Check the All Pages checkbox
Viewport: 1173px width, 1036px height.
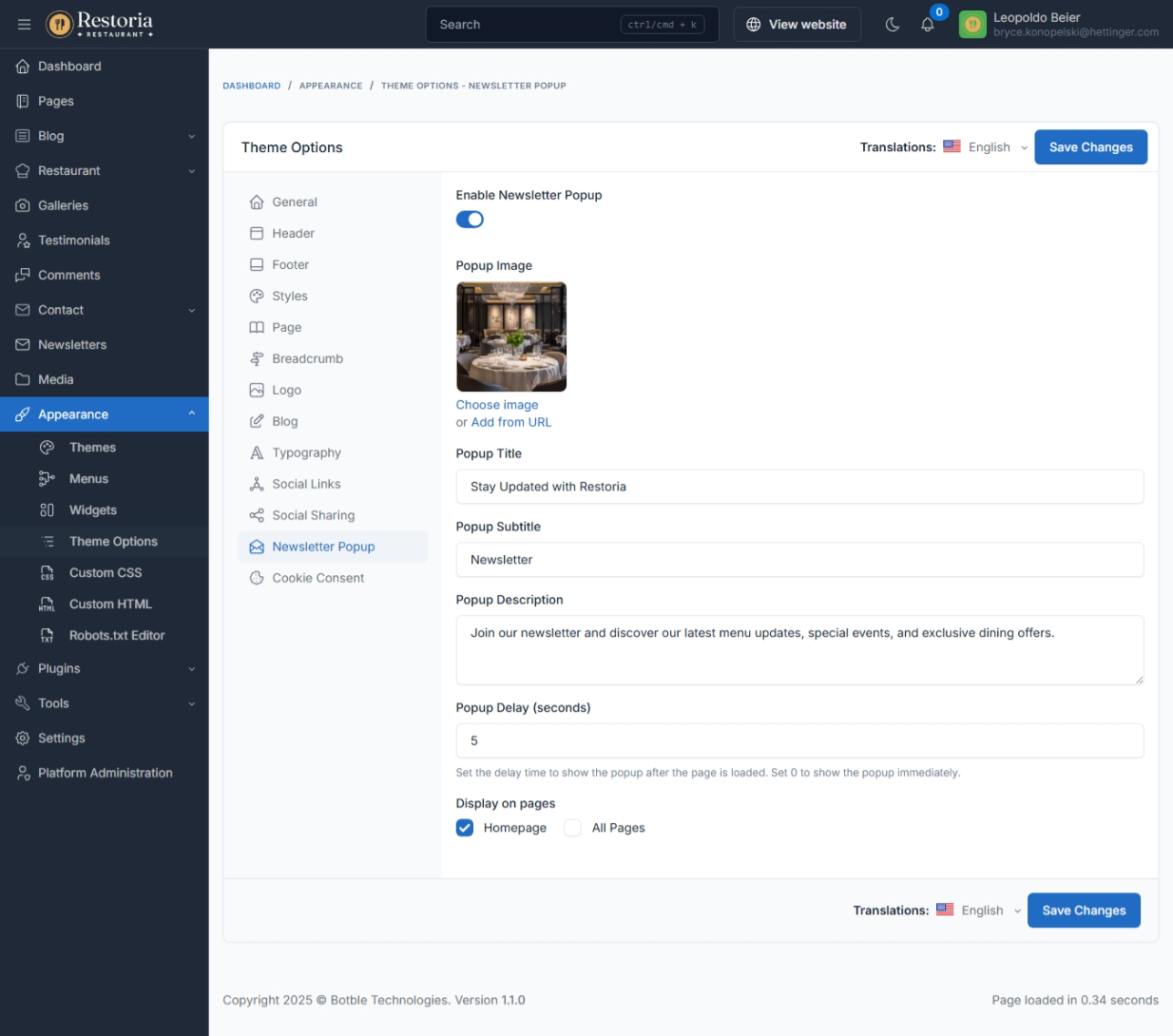point(572,828)
